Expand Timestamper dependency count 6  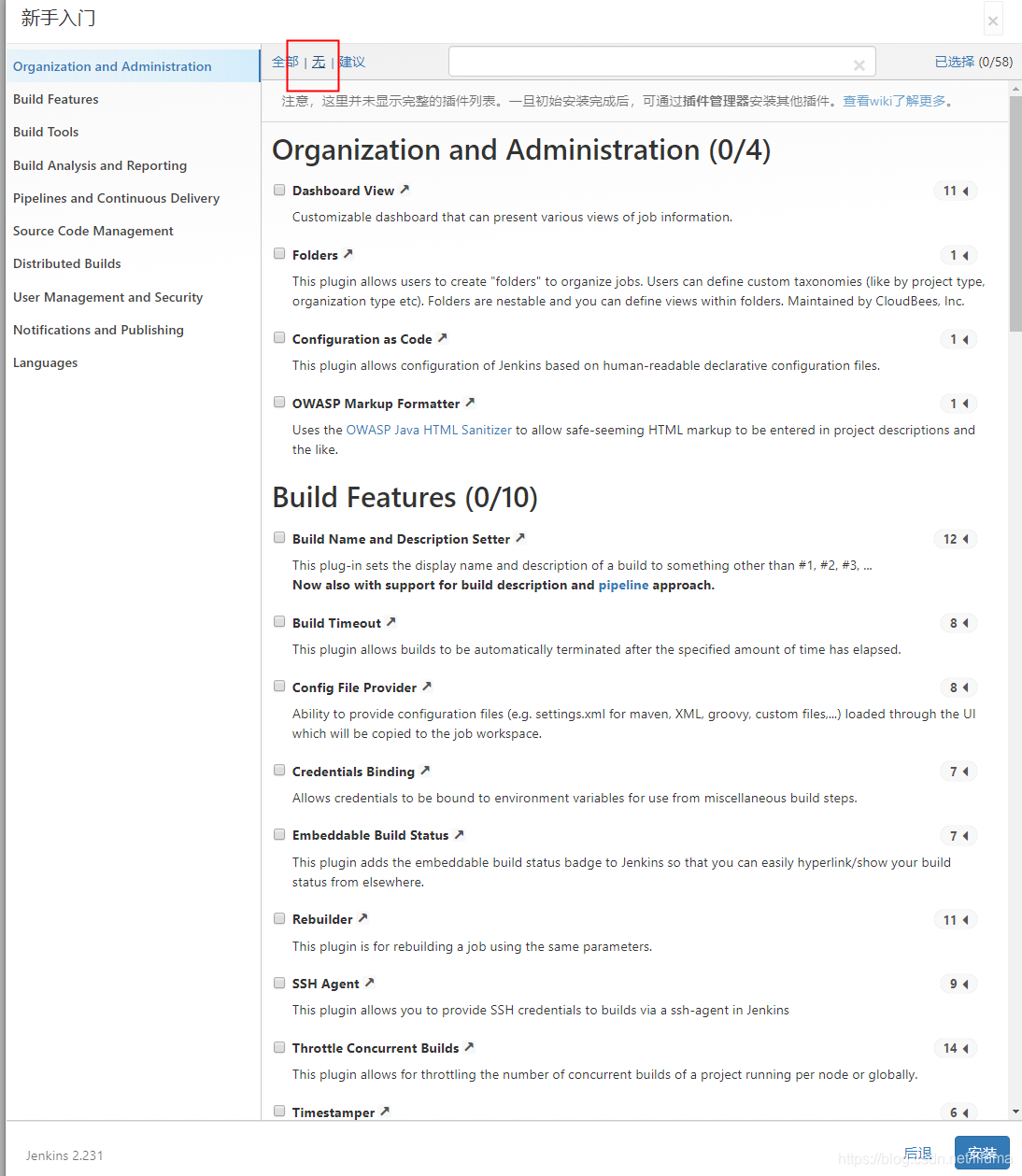(x=959, y=1112)
